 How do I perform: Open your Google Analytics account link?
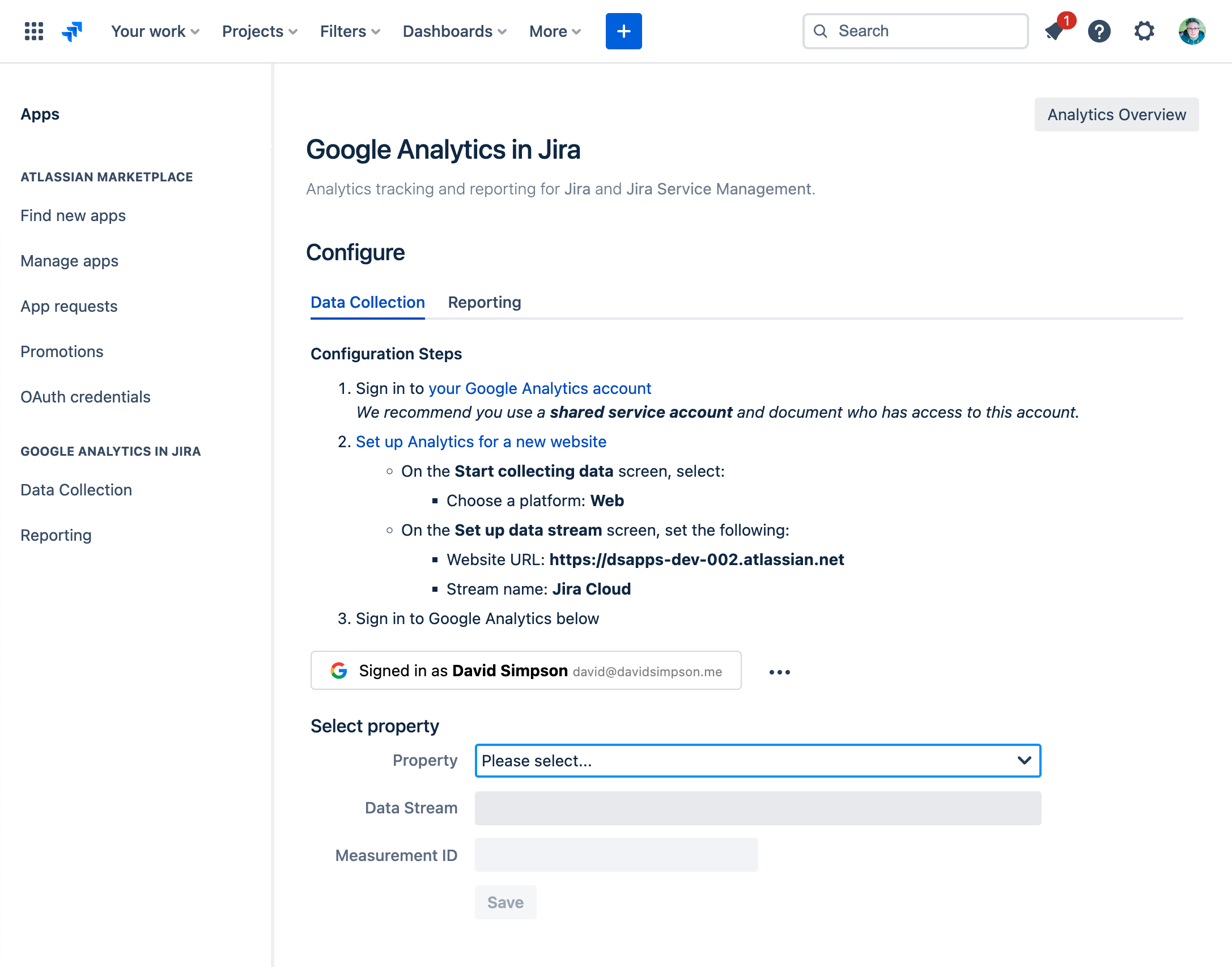(x=539, y=388)
